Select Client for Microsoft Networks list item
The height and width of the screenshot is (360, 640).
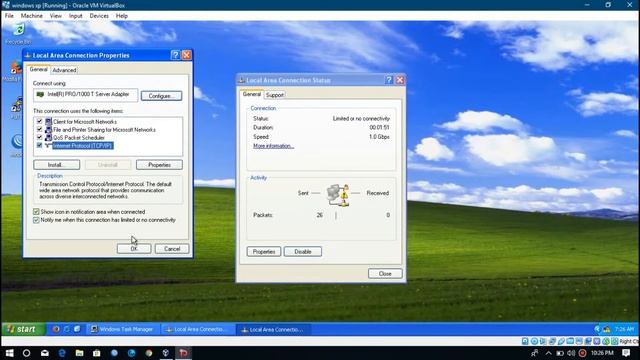[85, 121]
